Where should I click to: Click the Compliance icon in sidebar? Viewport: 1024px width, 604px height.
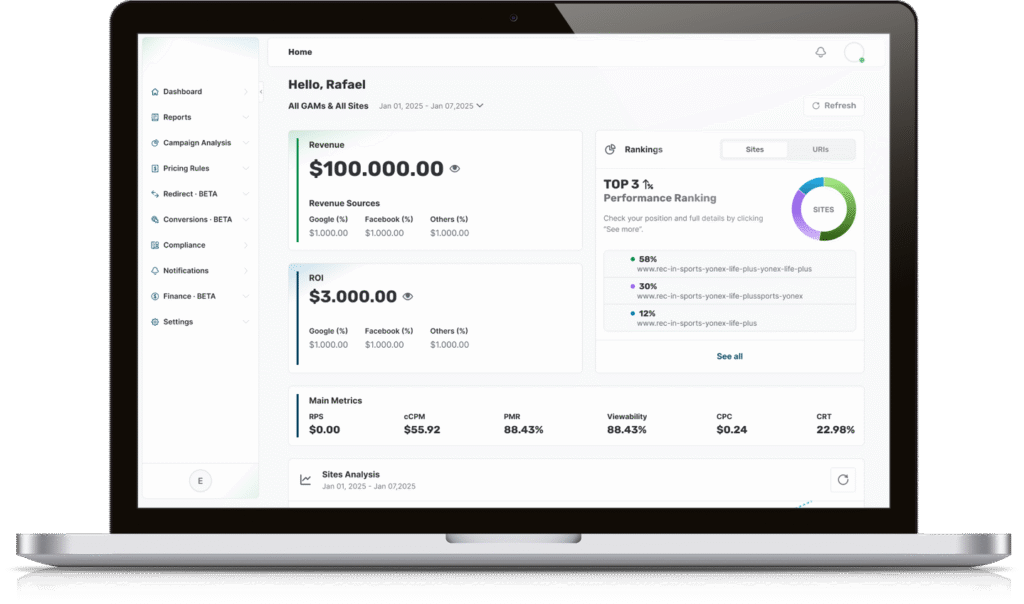point(155,245)
